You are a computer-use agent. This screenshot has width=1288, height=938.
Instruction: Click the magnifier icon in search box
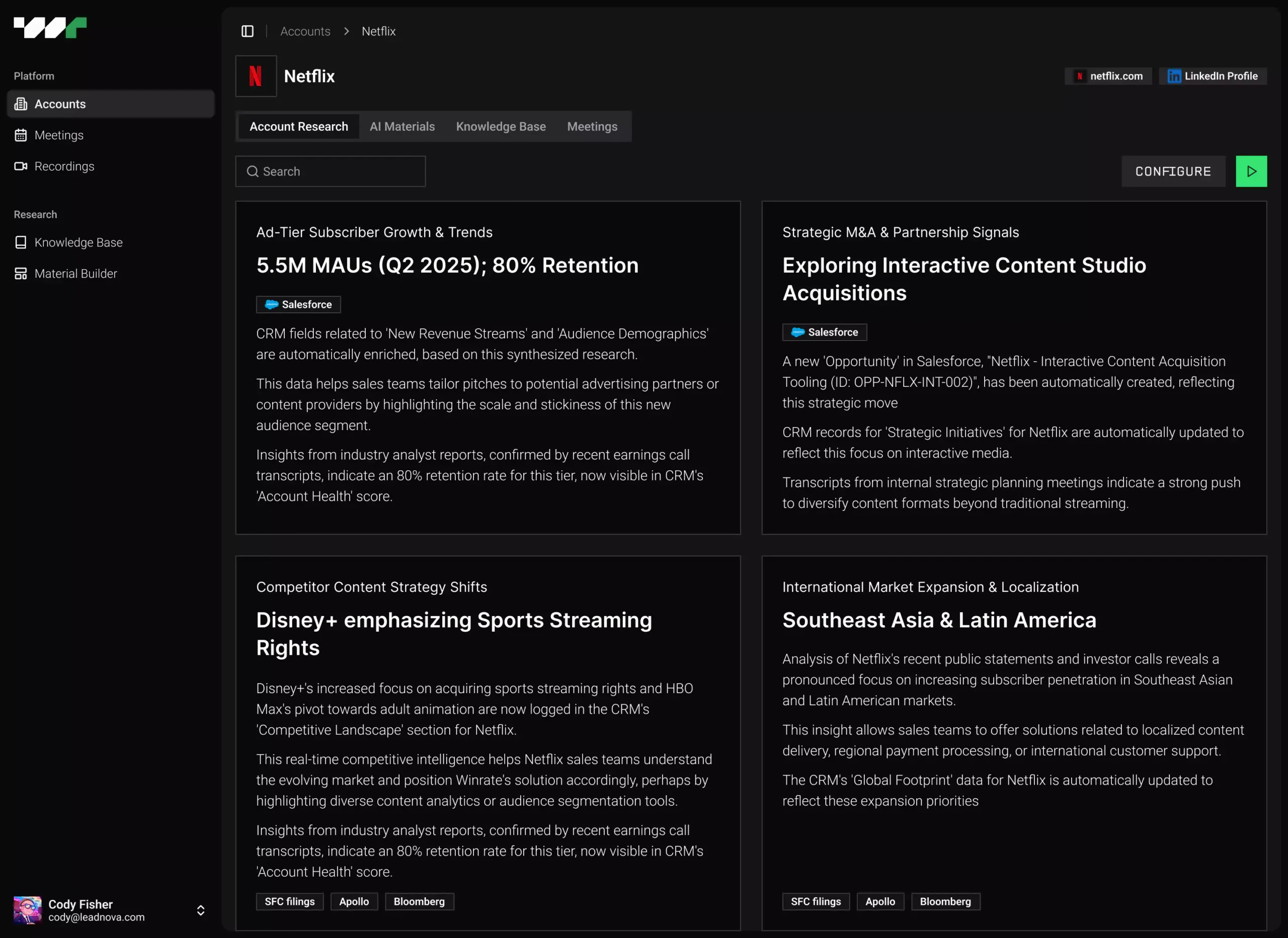click(253, 172)
